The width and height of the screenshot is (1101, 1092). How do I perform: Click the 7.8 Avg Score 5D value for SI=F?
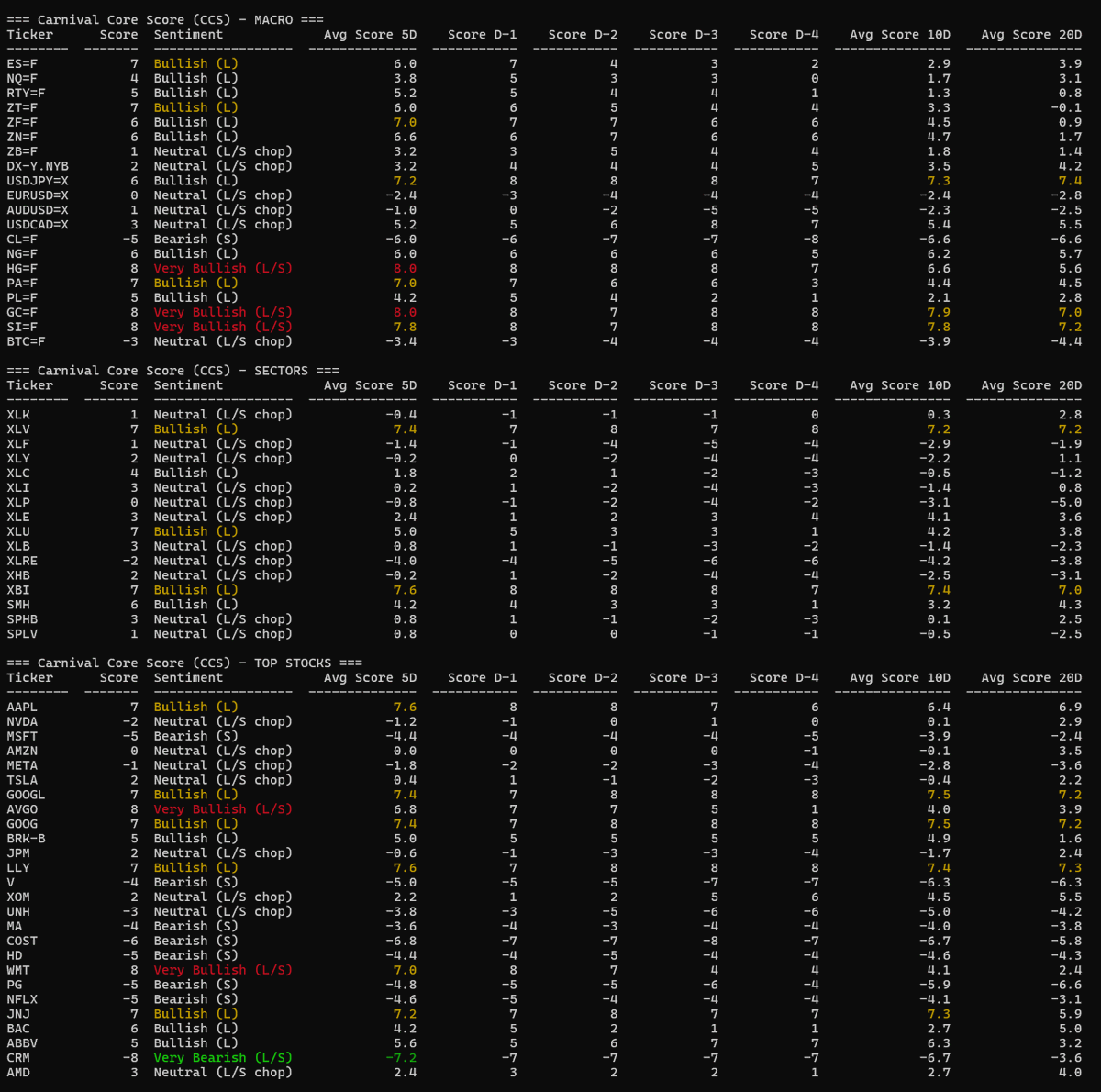coord(405,327)
